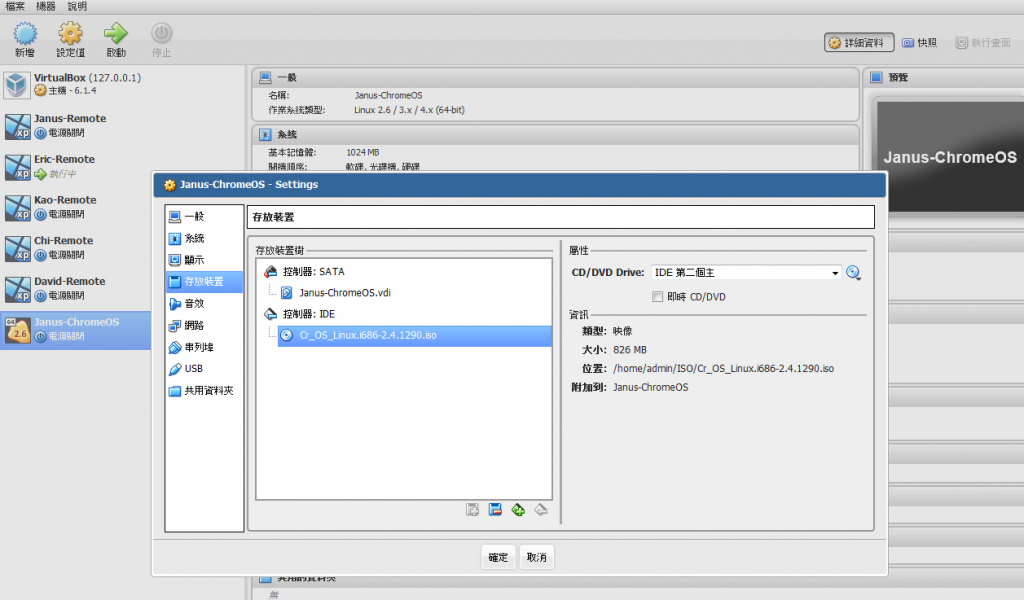The width and height of the screenshot is (1024, 600).
Task: Open the 檔案 (File) menu
Action: point(15,7)
